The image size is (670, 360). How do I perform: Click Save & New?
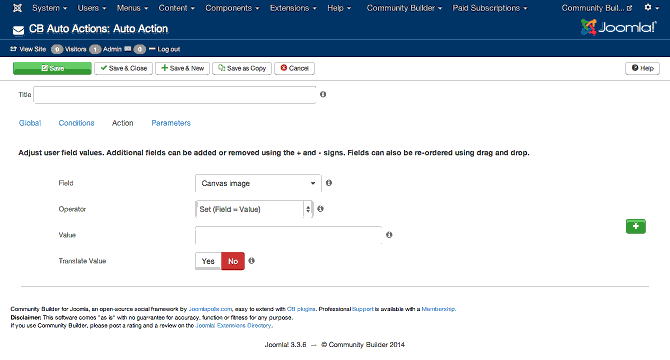[182, 68]
